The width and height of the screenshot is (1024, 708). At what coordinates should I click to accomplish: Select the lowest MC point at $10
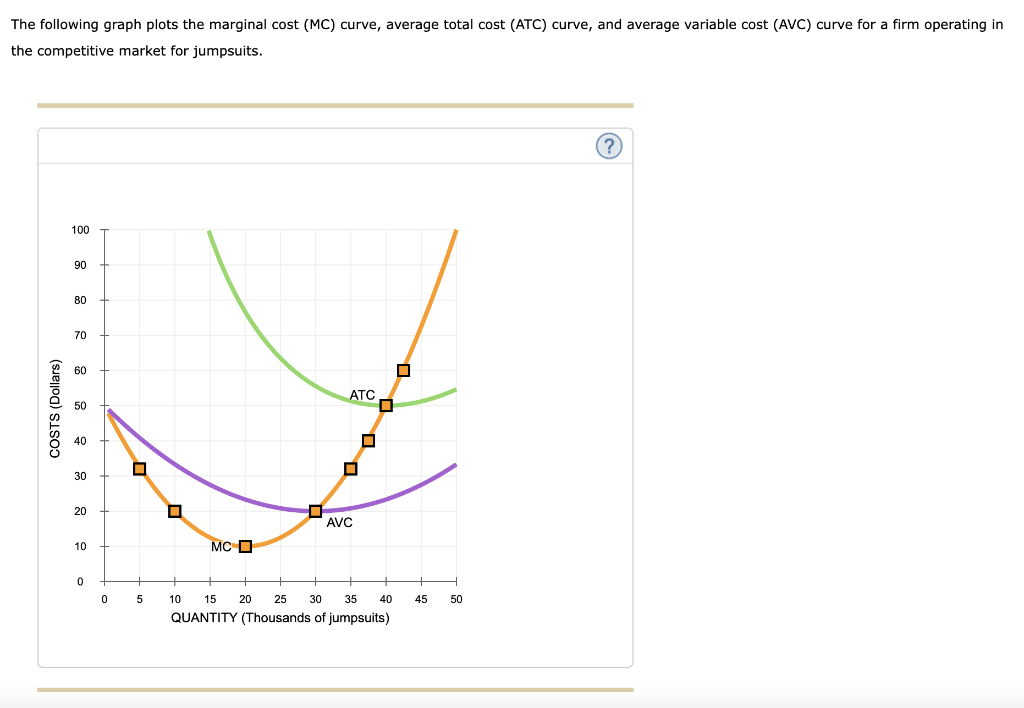(x=244, y=546)
